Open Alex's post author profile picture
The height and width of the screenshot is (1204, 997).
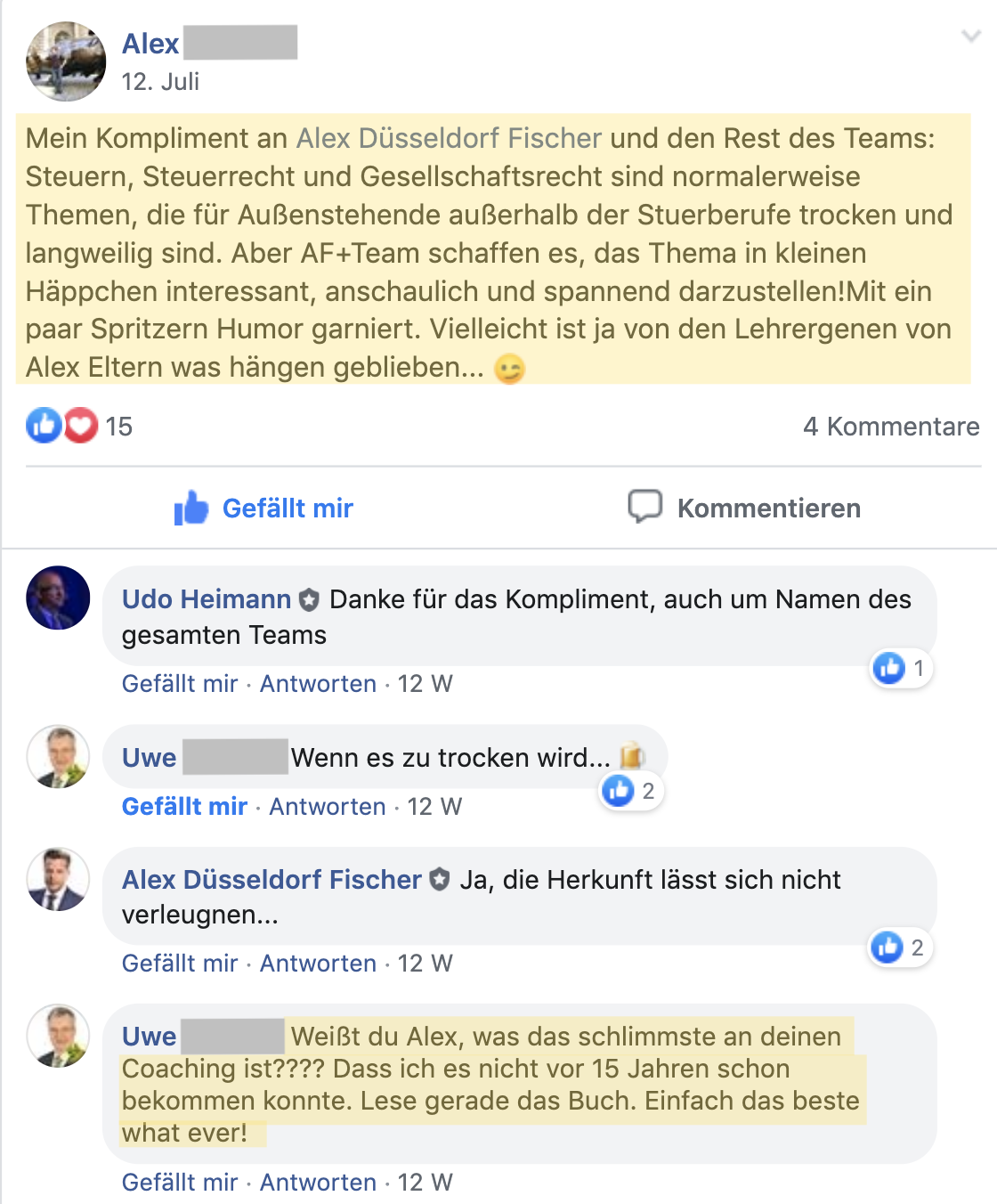point(66,61)
